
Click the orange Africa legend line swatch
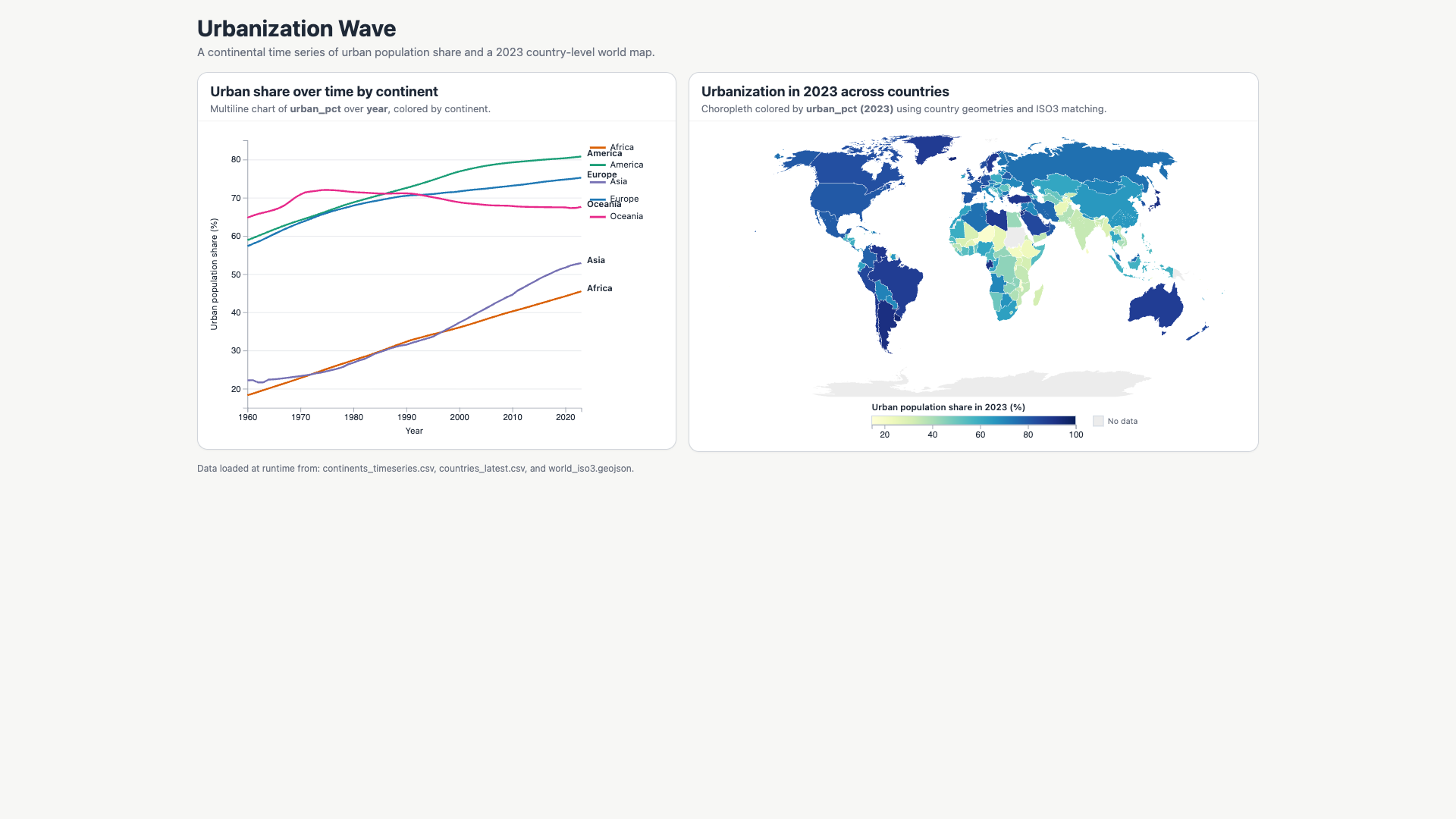598,147
